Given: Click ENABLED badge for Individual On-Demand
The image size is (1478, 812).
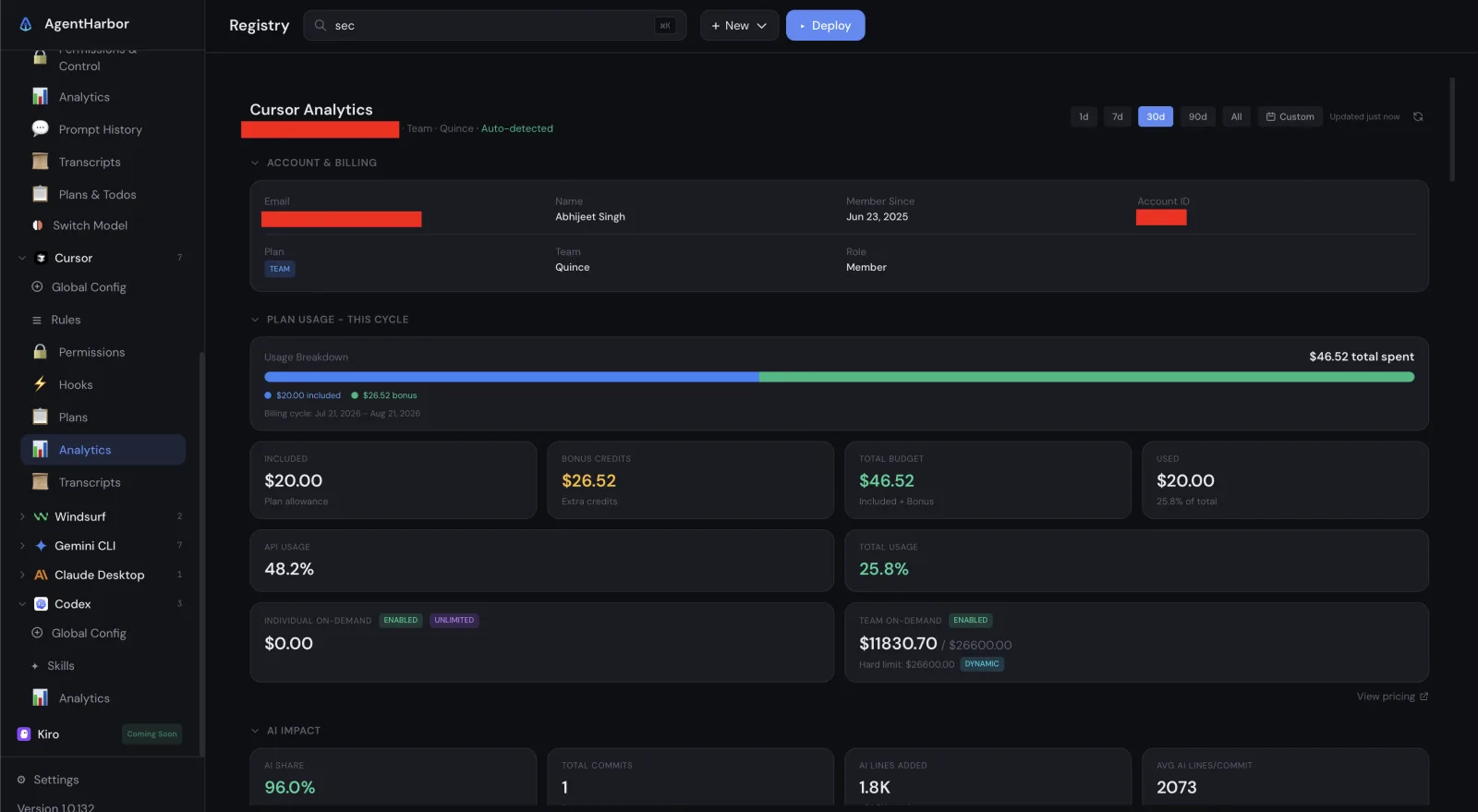Looking at the screenshot, I should coord(401,620).
